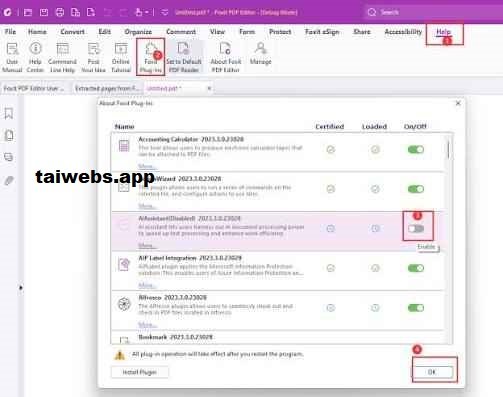
Task: Turn off the Action Wizard plug-in toggle
Action: (416, 189)
